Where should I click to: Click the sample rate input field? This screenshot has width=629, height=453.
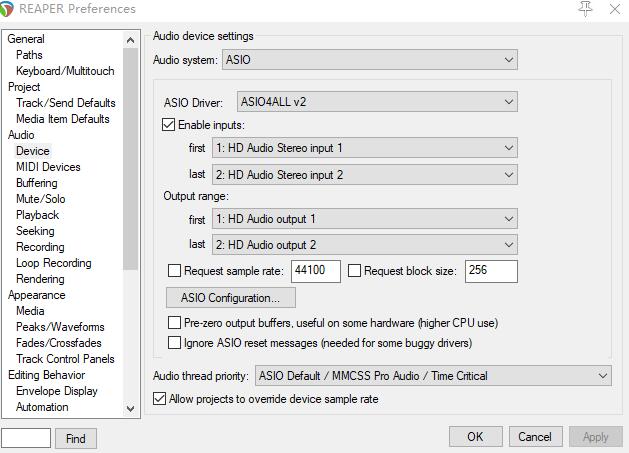[314, 271]
